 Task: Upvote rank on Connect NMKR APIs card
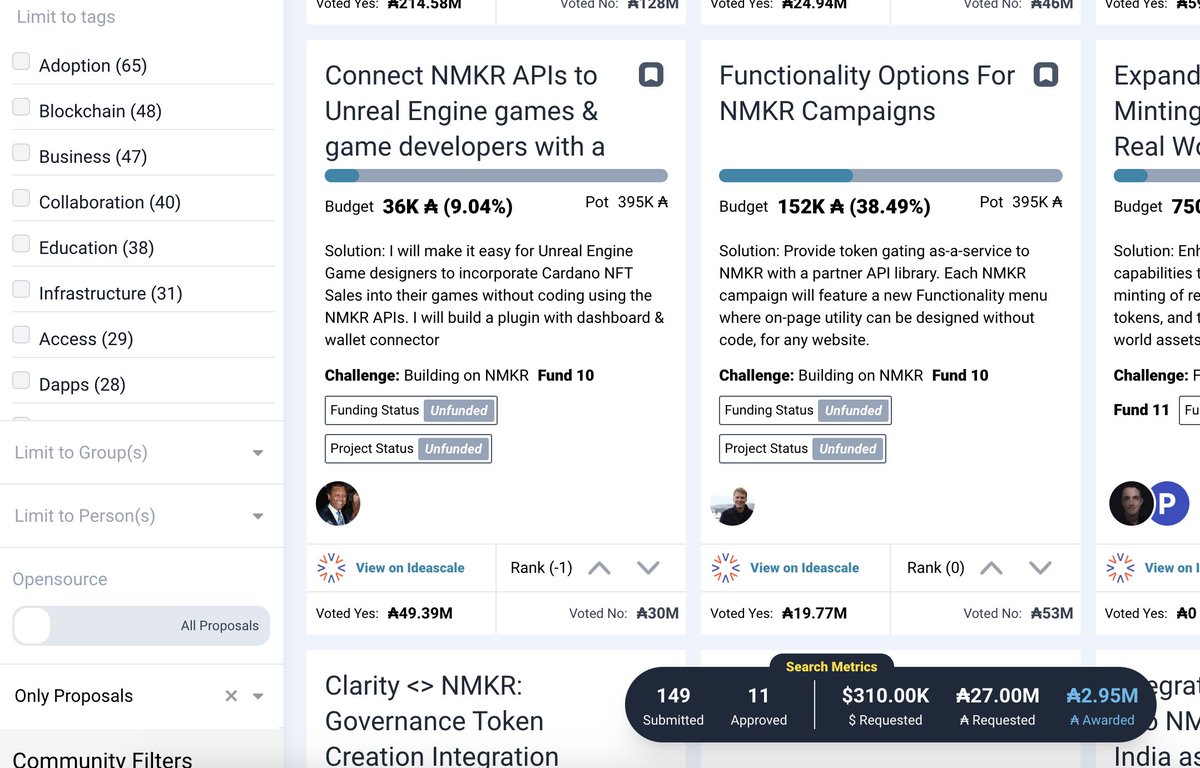(599, 568)
